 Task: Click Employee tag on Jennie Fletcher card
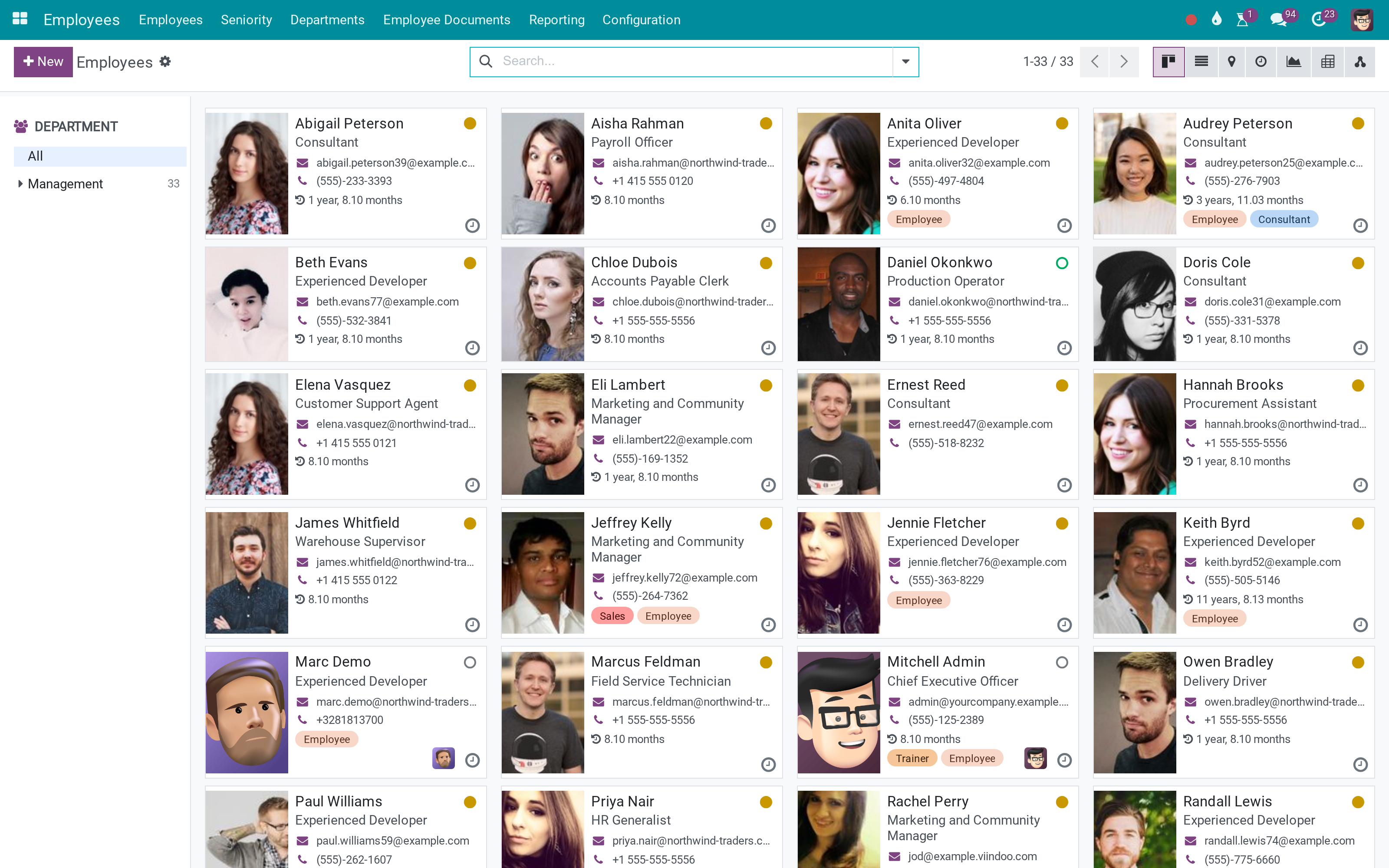tap(918, 601)
